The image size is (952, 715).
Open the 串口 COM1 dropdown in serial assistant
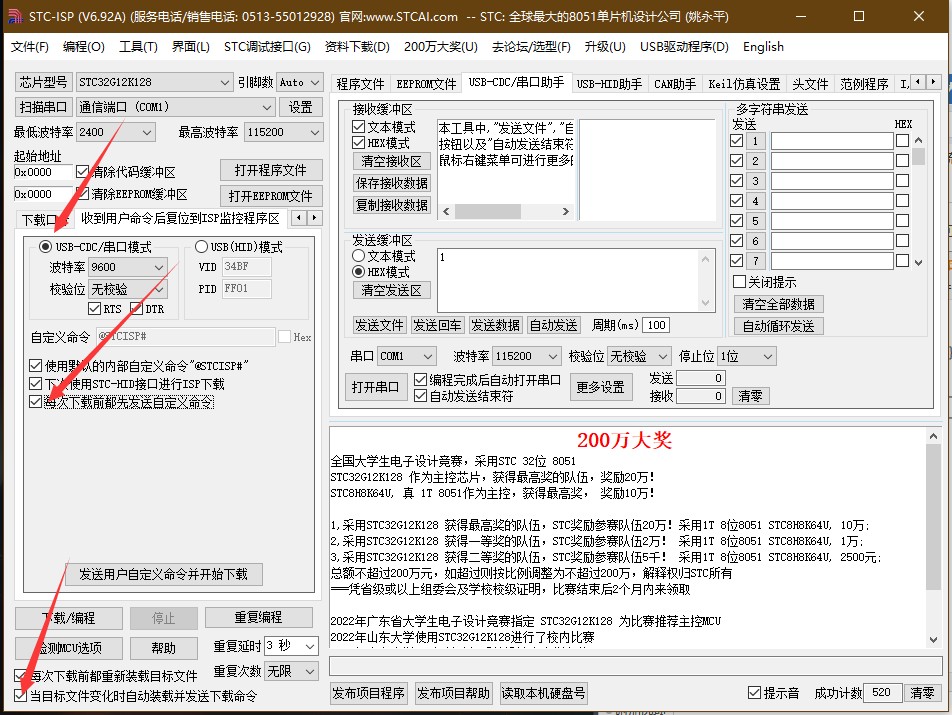pyautogui.click(x=428, y=356)
